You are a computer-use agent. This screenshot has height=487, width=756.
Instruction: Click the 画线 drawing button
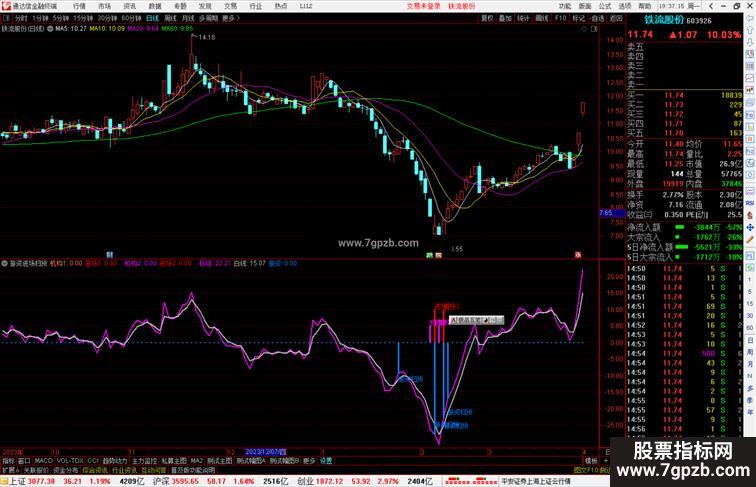(542, 18)
